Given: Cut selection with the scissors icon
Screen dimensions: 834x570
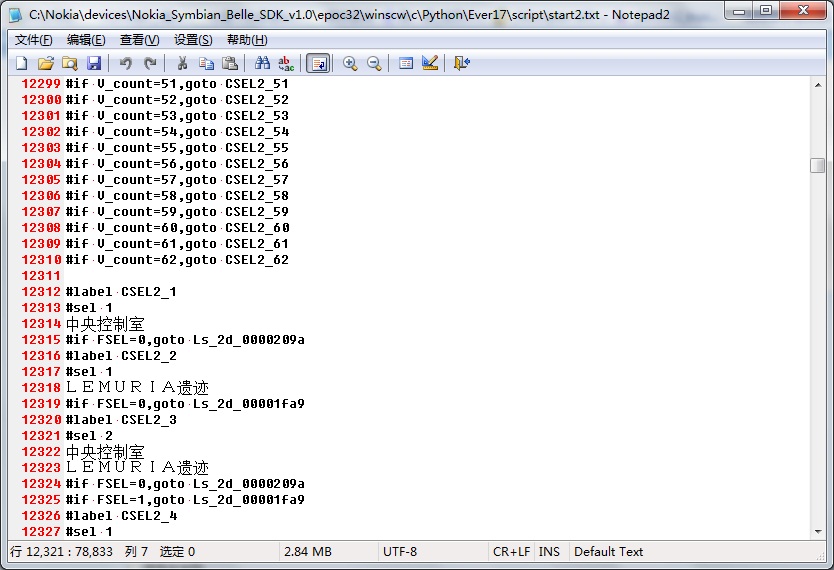Looking at the screenshot, I should pos(182,63).
